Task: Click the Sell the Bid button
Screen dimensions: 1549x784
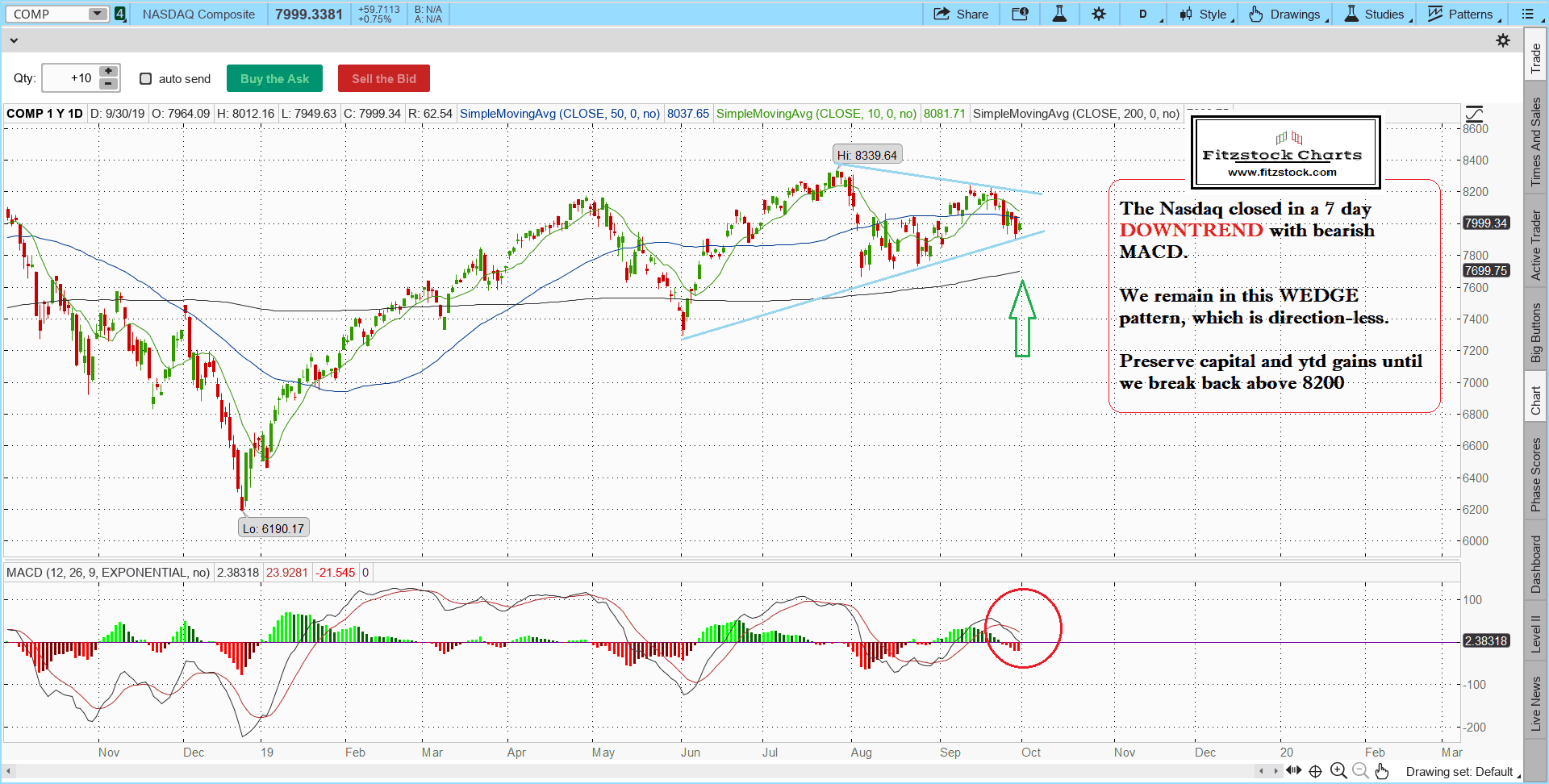Action: (x=383, y=78)
